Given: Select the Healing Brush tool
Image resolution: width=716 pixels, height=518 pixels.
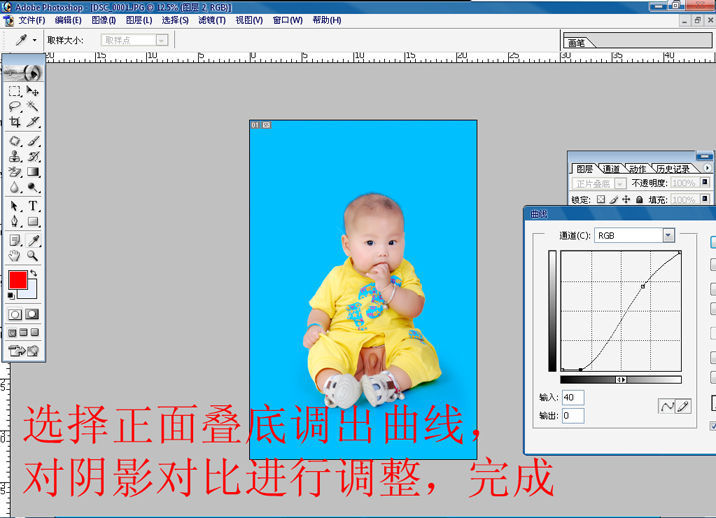Looking at the screenshot, I should [x=15, y=141].
